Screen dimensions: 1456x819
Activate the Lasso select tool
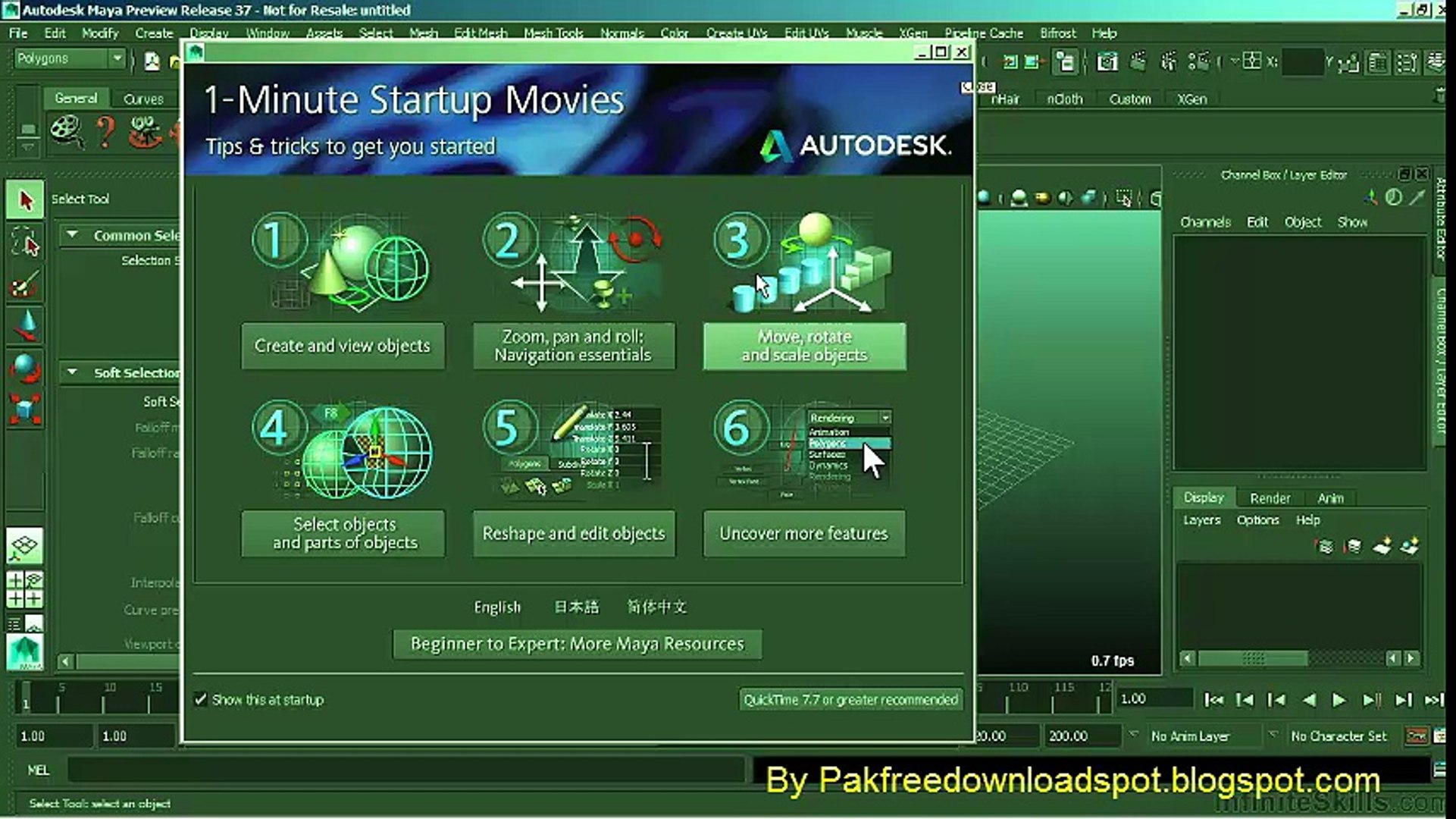tap(25, 243)
